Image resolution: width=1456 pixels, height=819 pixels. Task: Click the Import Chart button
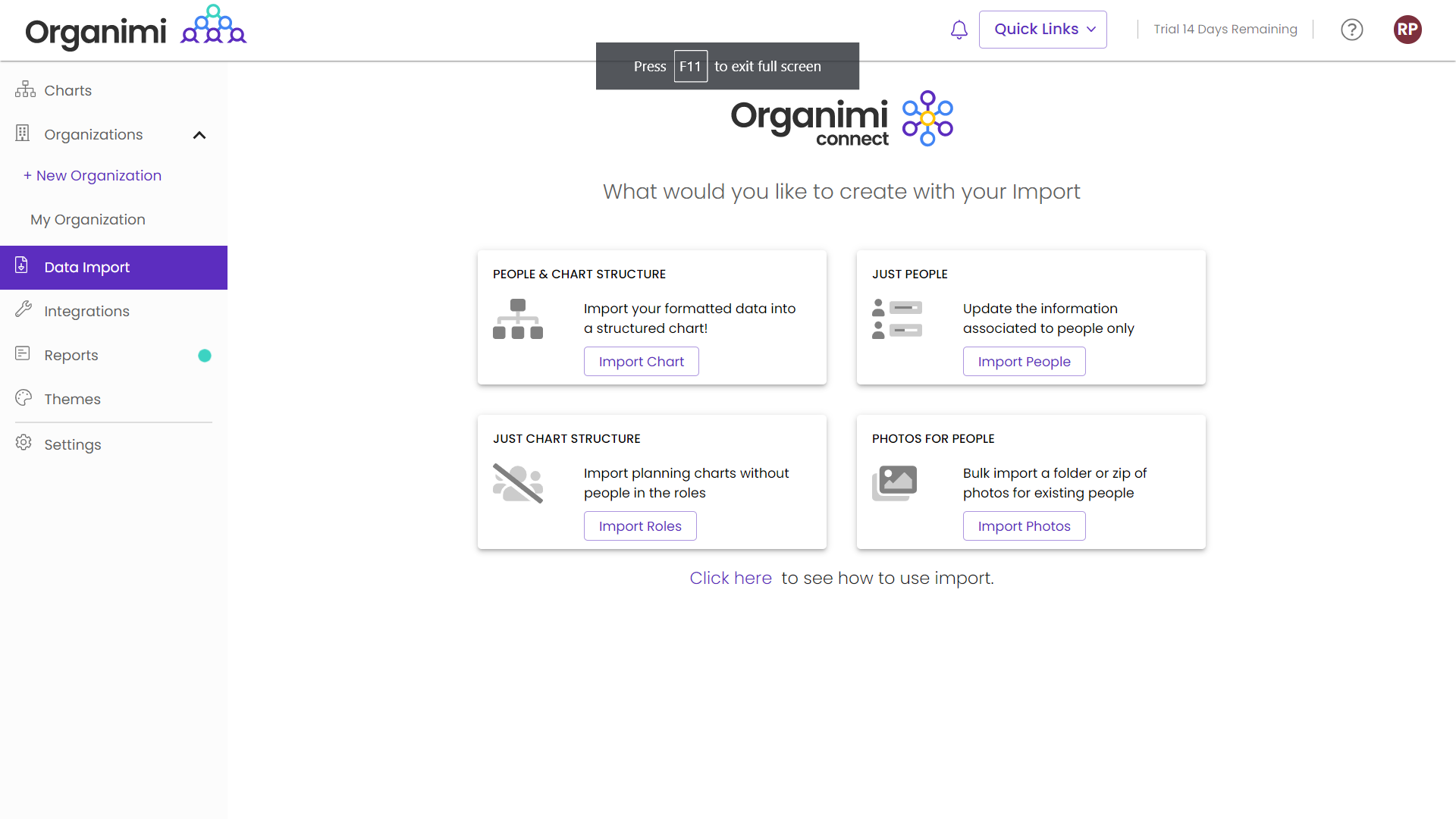point(642,362)
